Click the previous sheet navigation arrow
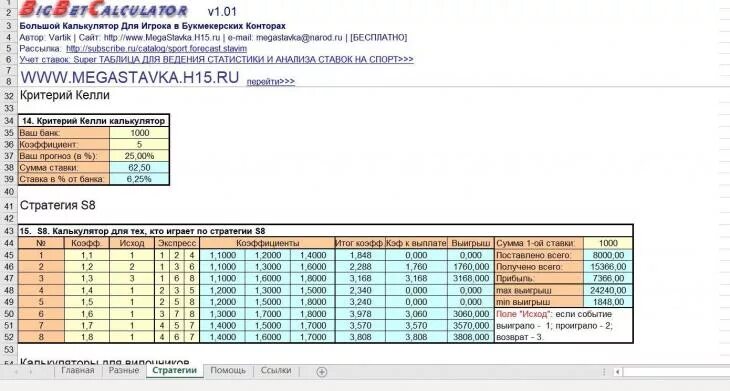This screenshot has width=730, height=391. point(17,371)
